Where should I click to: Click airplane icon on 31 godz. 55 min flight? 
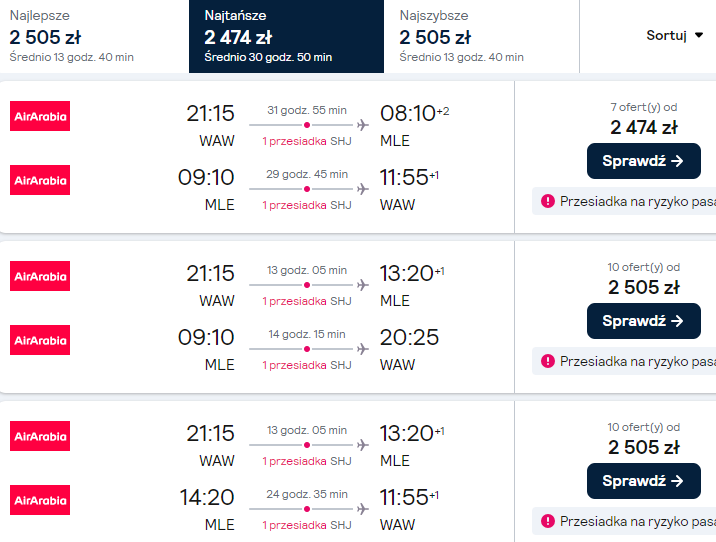click(x=362, y=125)
